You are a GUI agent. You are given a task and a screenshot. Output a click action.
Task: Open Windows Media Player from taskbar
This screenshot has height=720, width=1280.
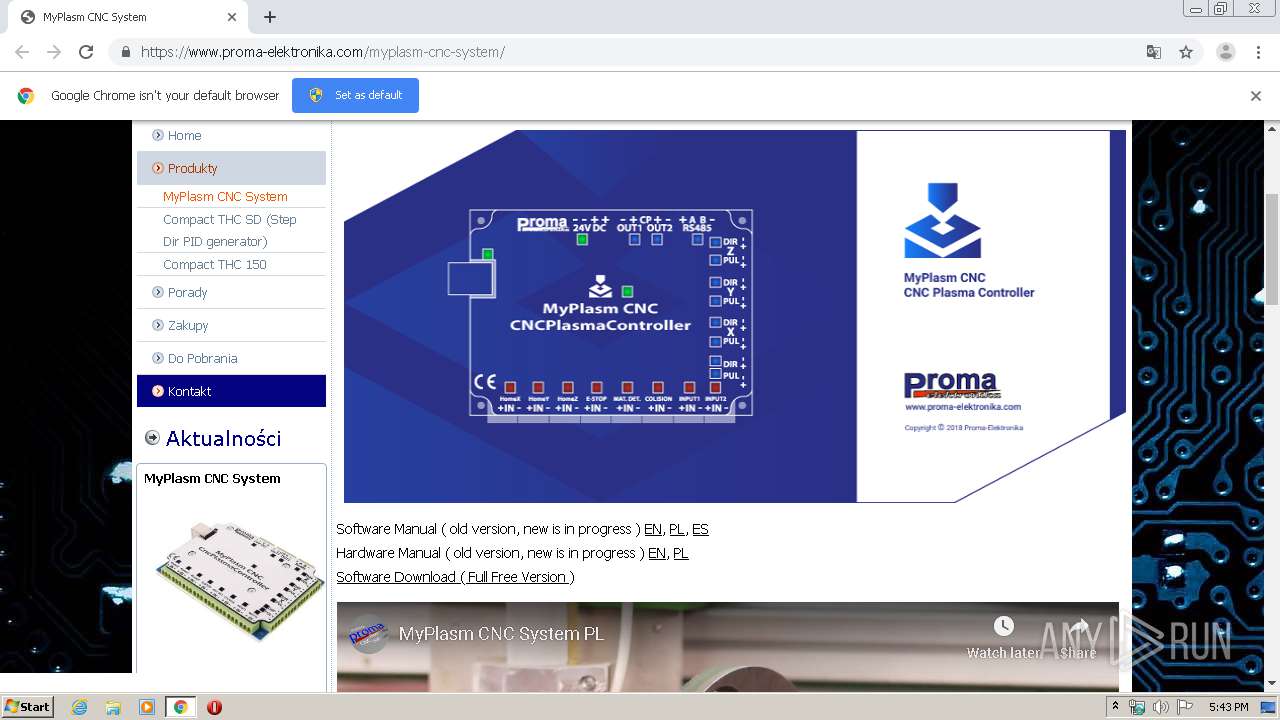tap(147, 707)
